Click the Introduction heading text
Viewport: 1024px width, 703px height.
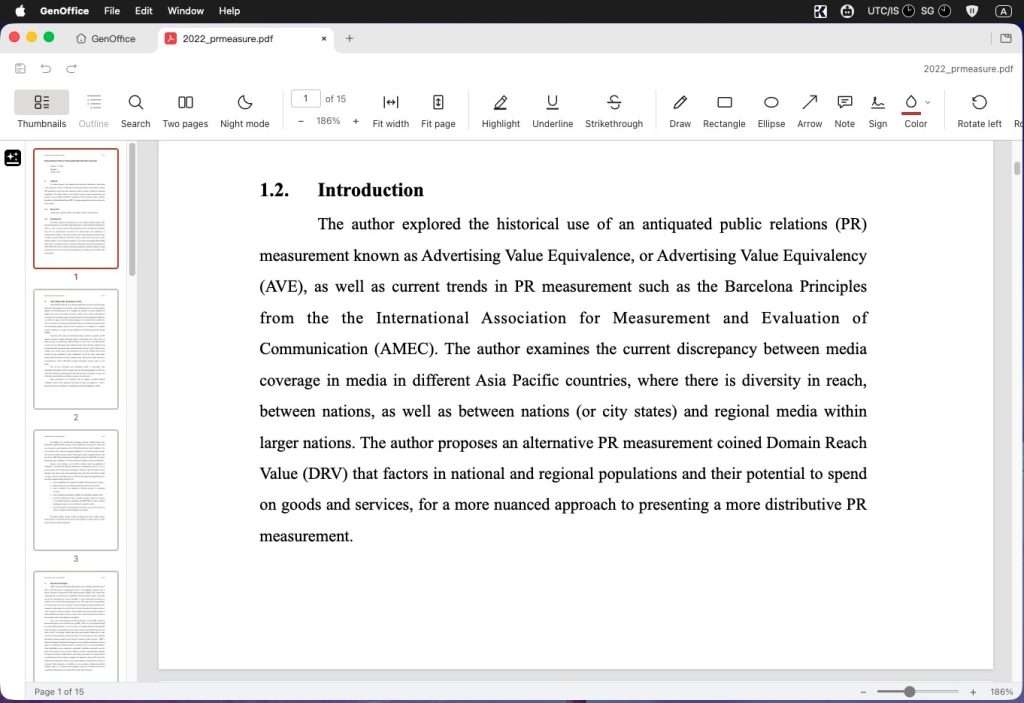click(x=370, y=190)
